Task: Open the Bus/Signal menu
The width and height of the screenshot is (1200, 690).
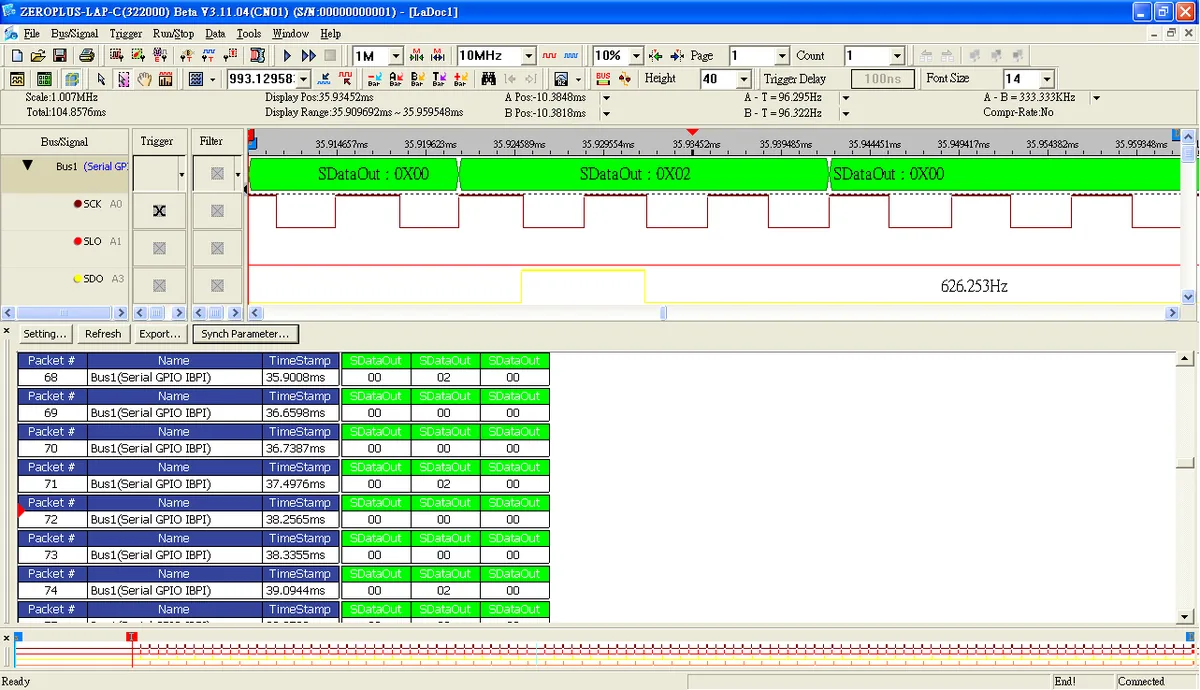Action: click(75, 33)
